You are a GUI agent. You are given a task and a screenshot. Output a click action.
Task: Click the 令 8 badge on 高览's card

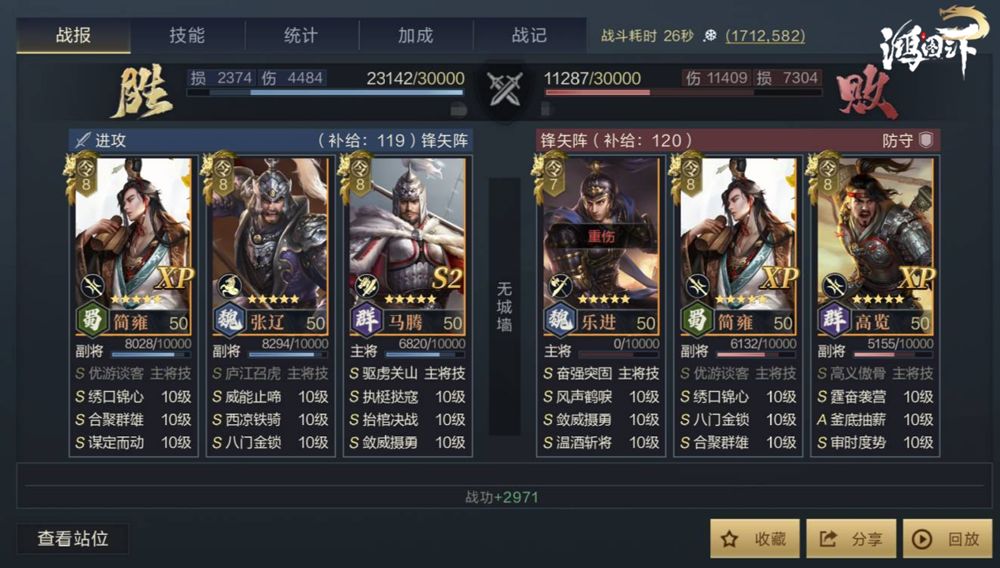coord(827,176)
